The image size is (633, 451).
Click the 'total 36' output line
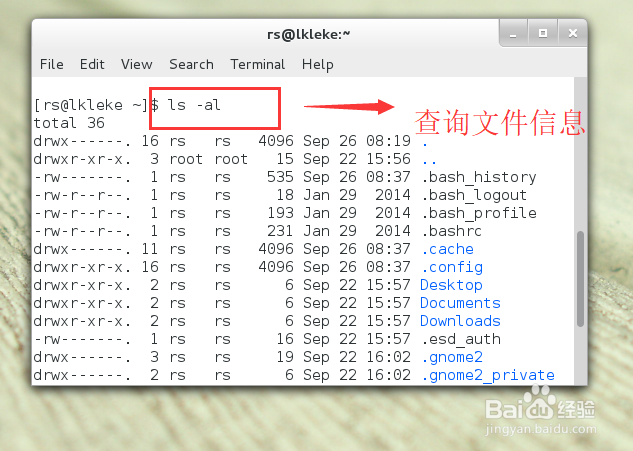[69, 123]
